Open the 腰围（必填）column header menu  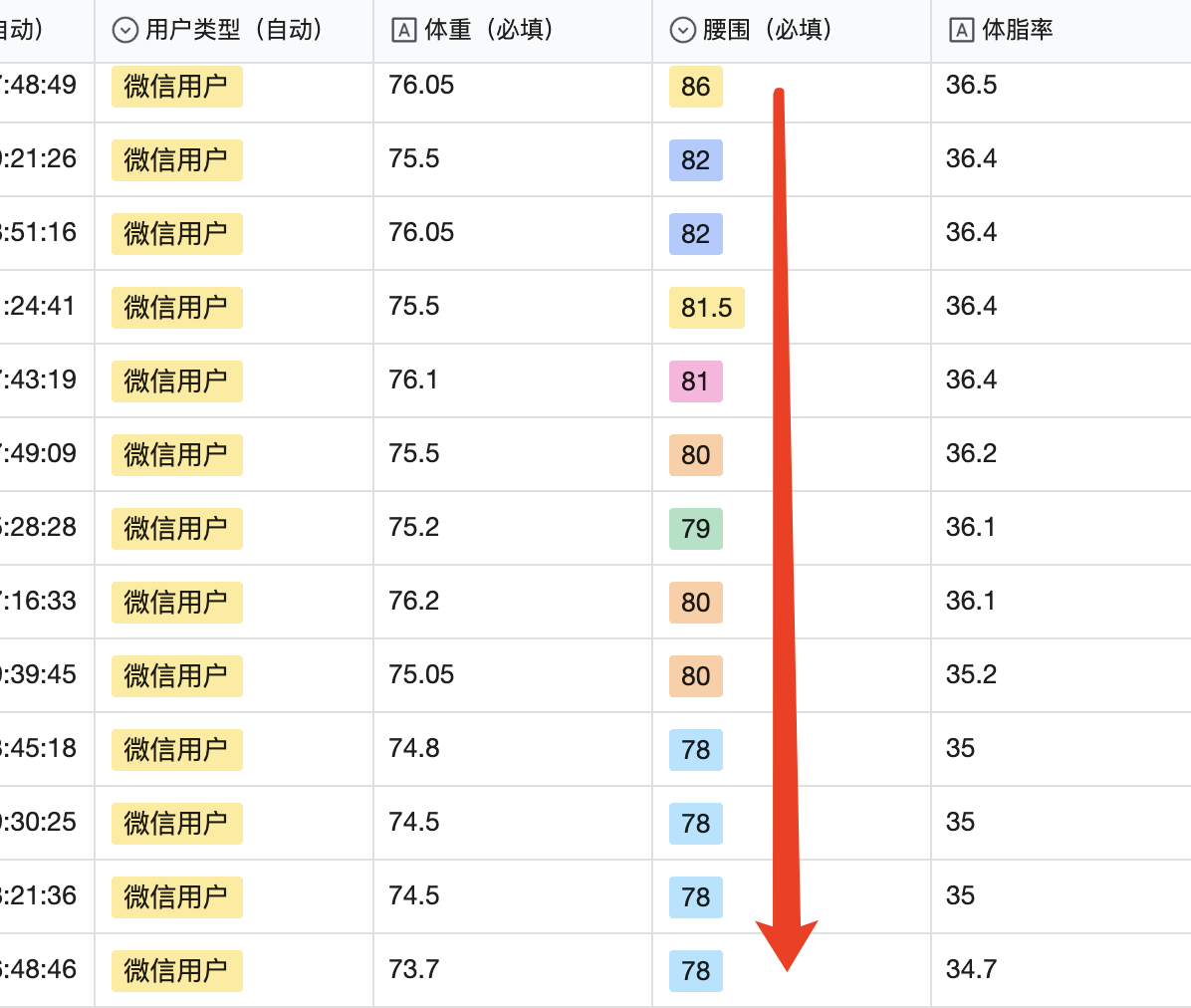pyautogui.click(x=768, y=30)
